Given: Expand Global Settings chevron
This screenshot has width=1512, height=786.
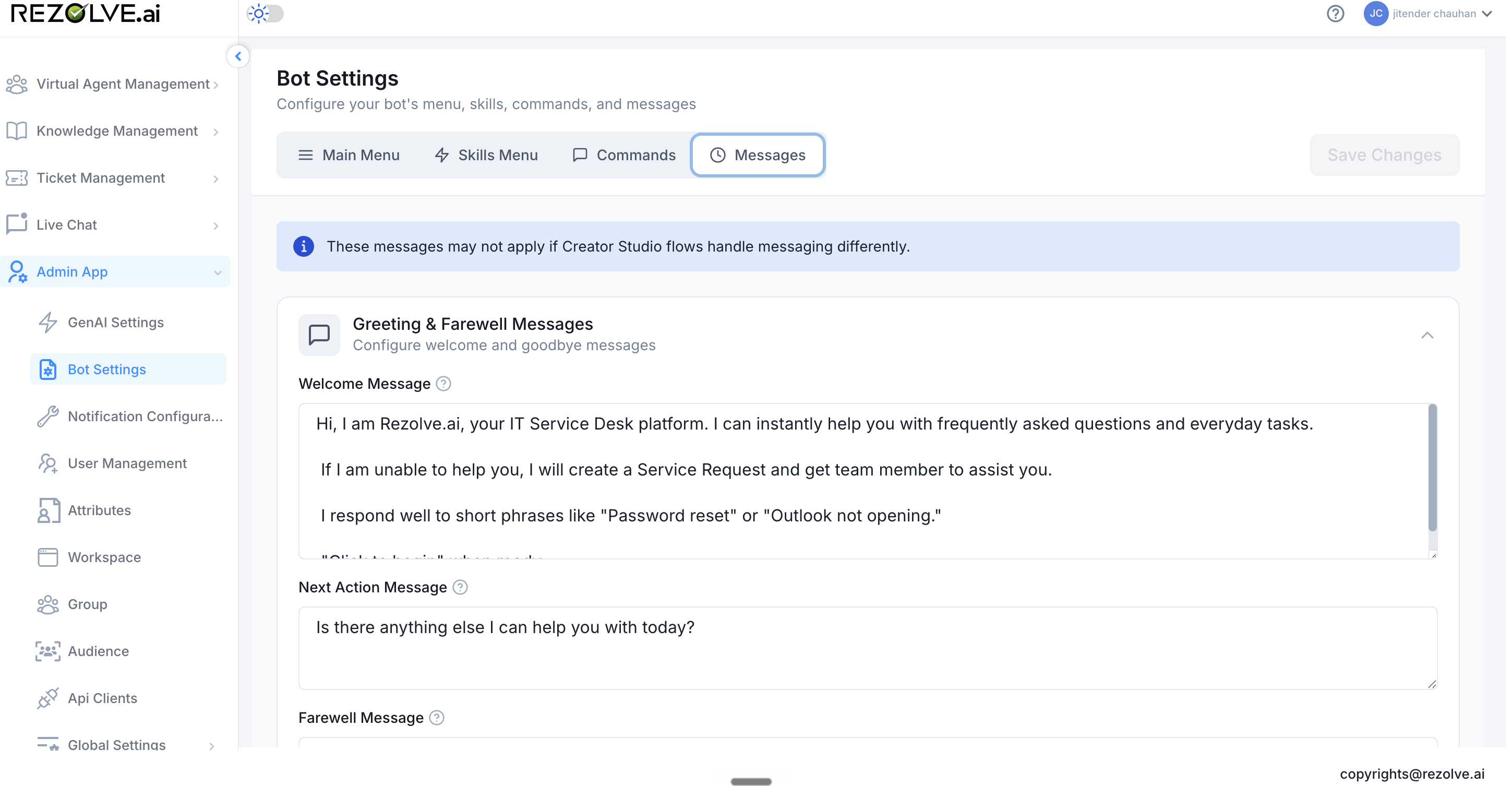Looking at the screenshot, I should (212, 745).
